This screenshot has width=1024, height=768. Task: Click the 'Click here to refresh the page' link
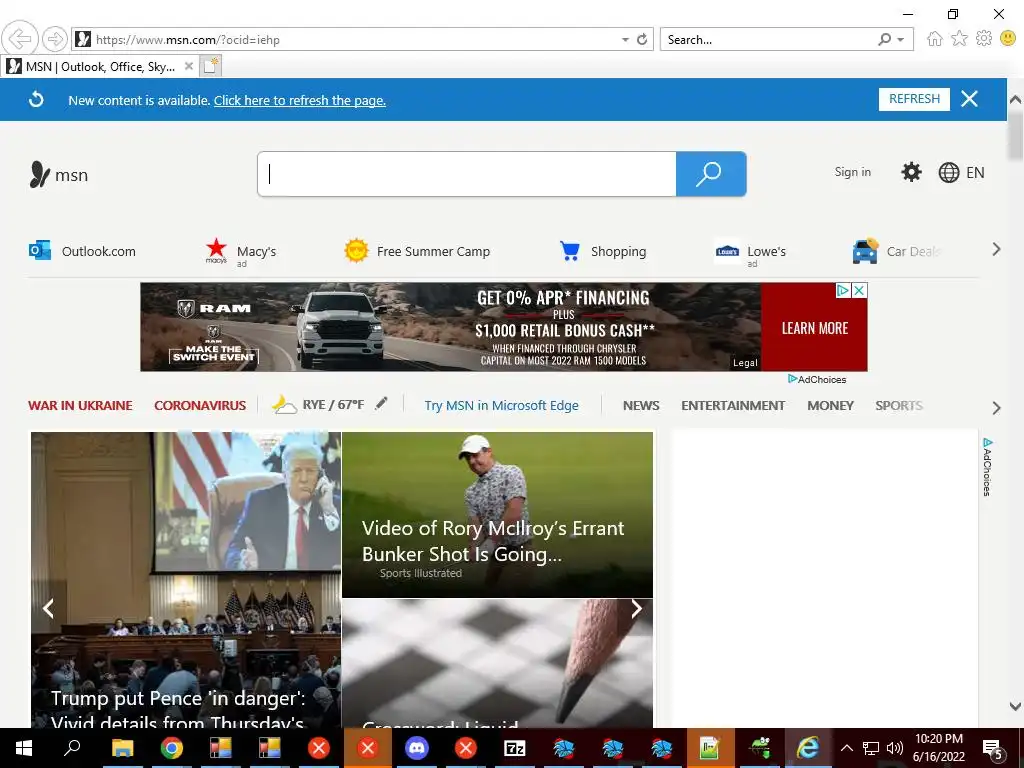click(300, 101)
